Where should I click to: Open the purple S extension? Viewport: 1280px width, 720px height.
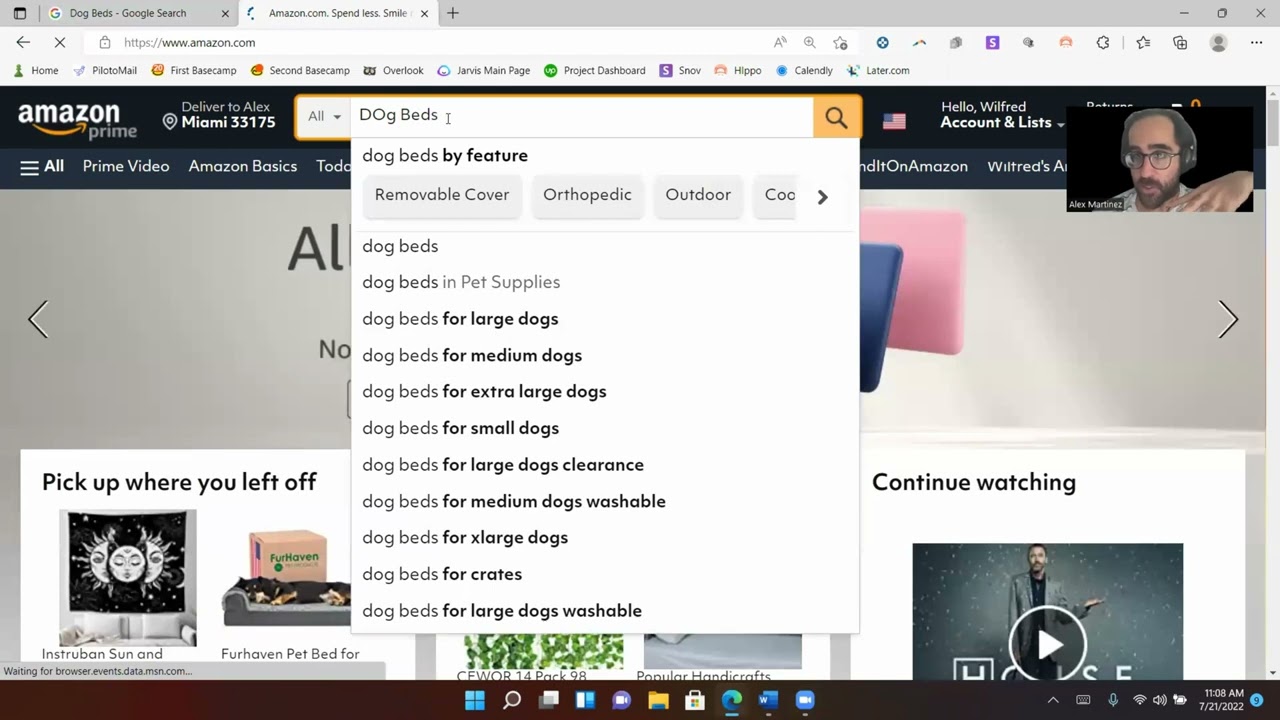click(x=992, y=43)
